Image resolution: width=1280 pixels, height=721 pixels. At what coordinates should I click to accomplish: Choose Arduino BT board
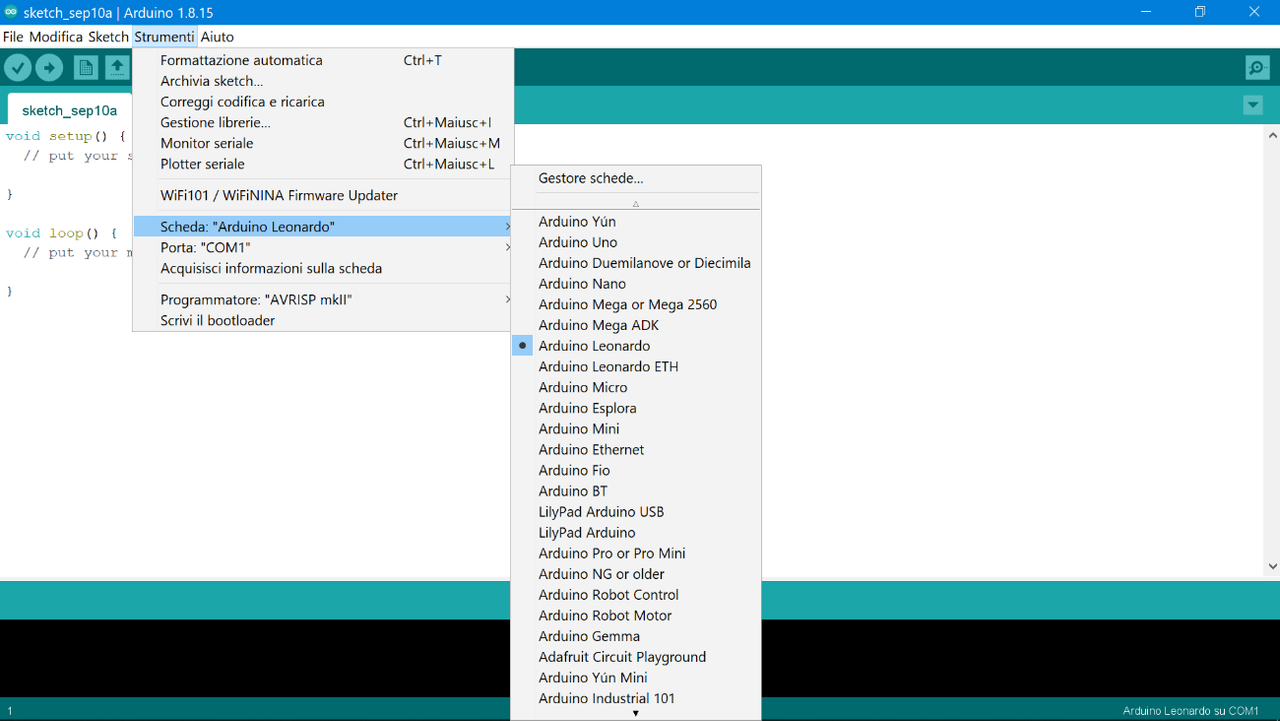tap(636, 491)
